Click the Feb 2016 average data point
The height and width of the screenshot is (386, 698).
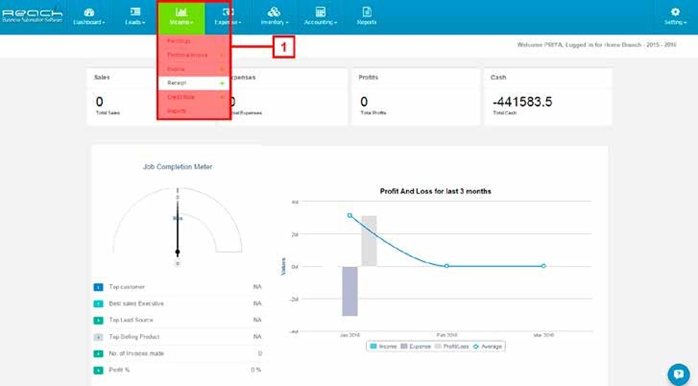446,266
